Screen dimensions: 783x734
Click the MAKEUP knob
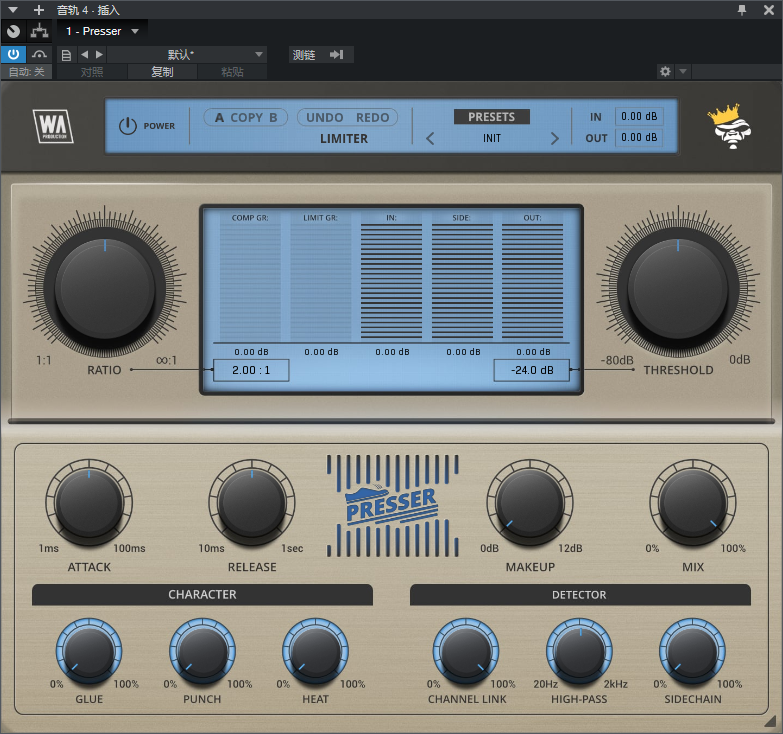pos(530,502)
